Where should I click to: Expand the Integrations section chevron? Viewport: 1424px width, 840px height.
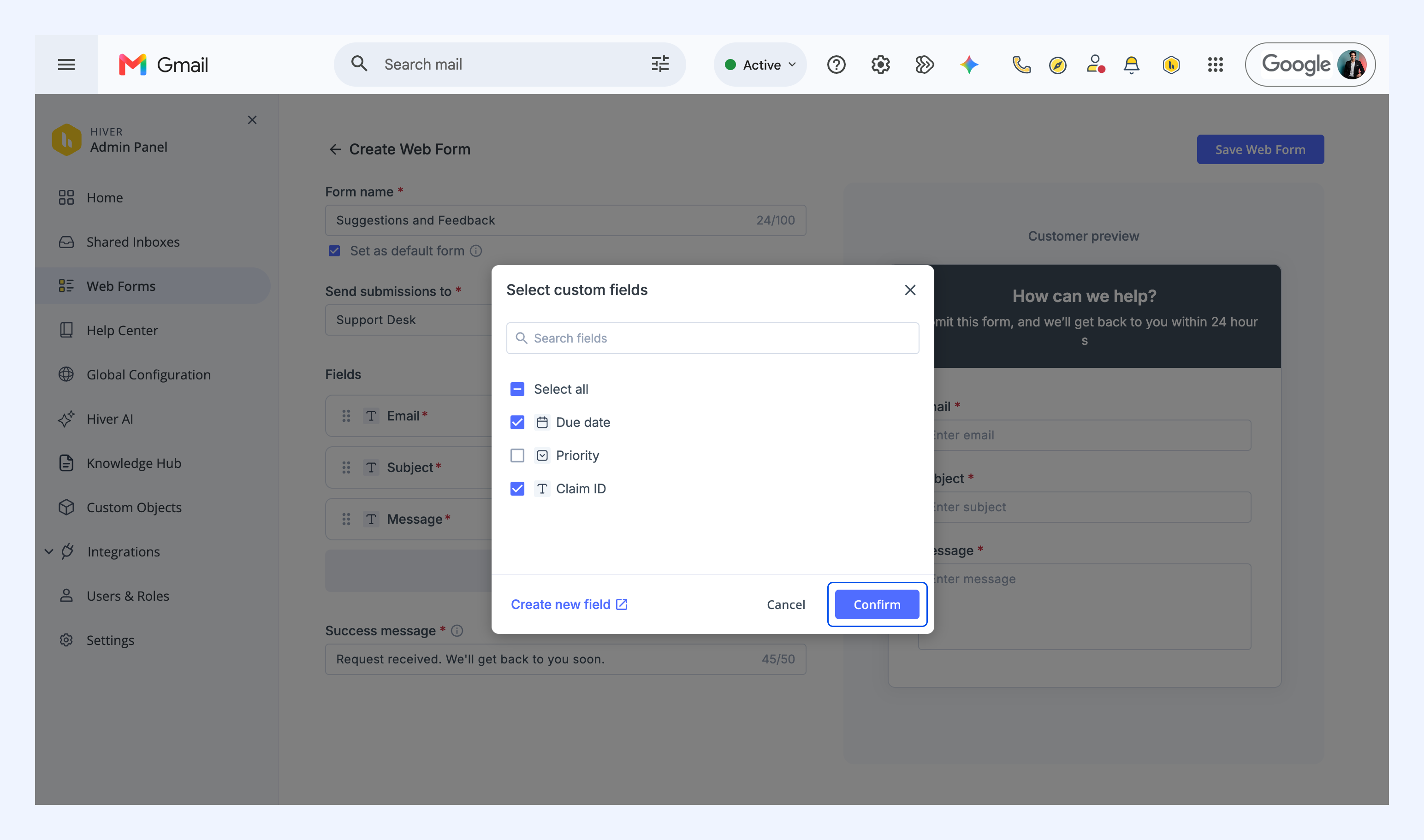[x=49, y=552]
